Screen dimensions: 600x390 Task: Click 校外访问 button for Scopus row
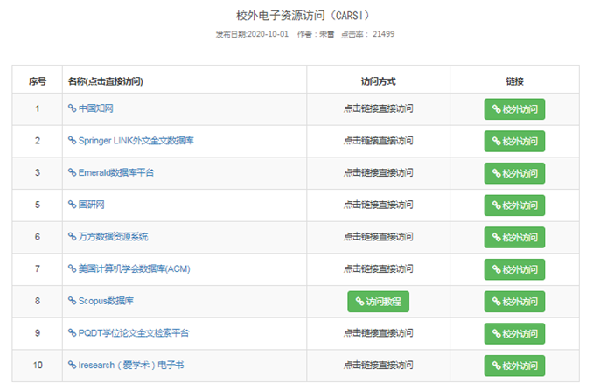pyautogui.click(x=515, y=302)
